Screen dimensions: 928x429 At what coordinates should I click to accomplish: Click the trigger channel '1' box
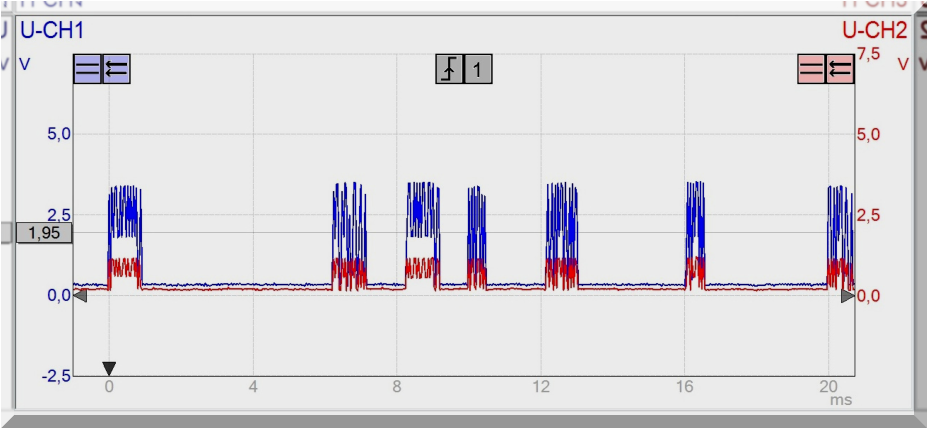tap(479, 69)
